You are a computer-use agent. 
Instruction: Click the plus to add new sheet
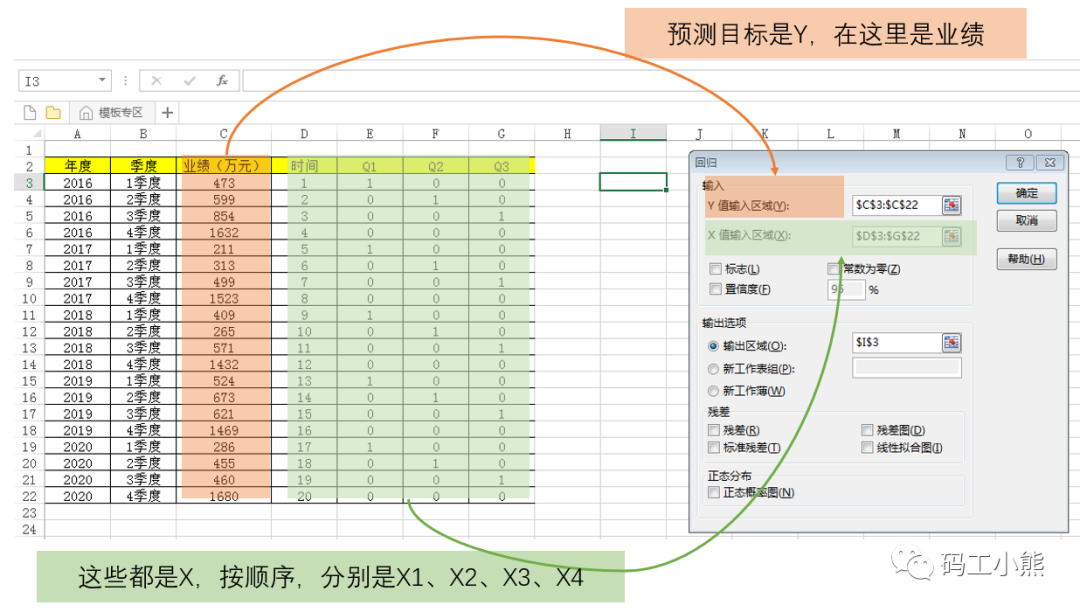167,111
